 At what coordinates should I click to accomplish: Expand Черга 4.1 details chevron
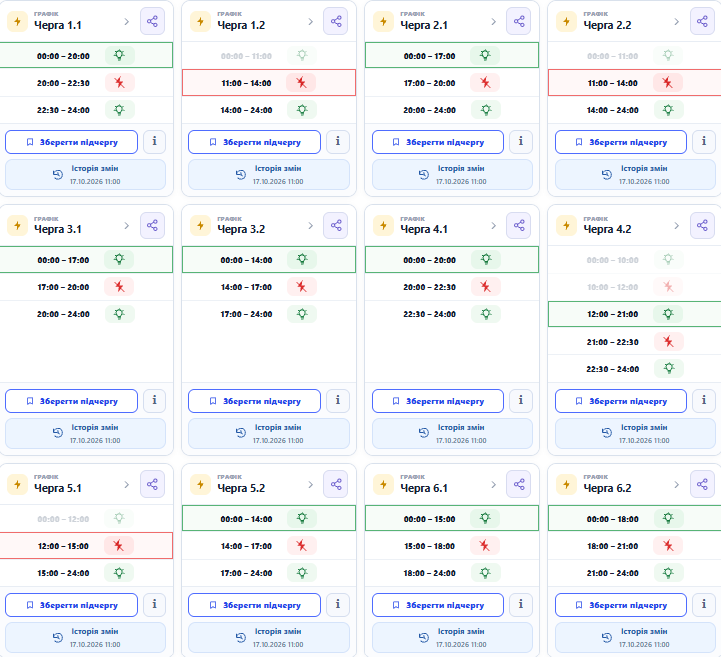(x=493, y=226)
